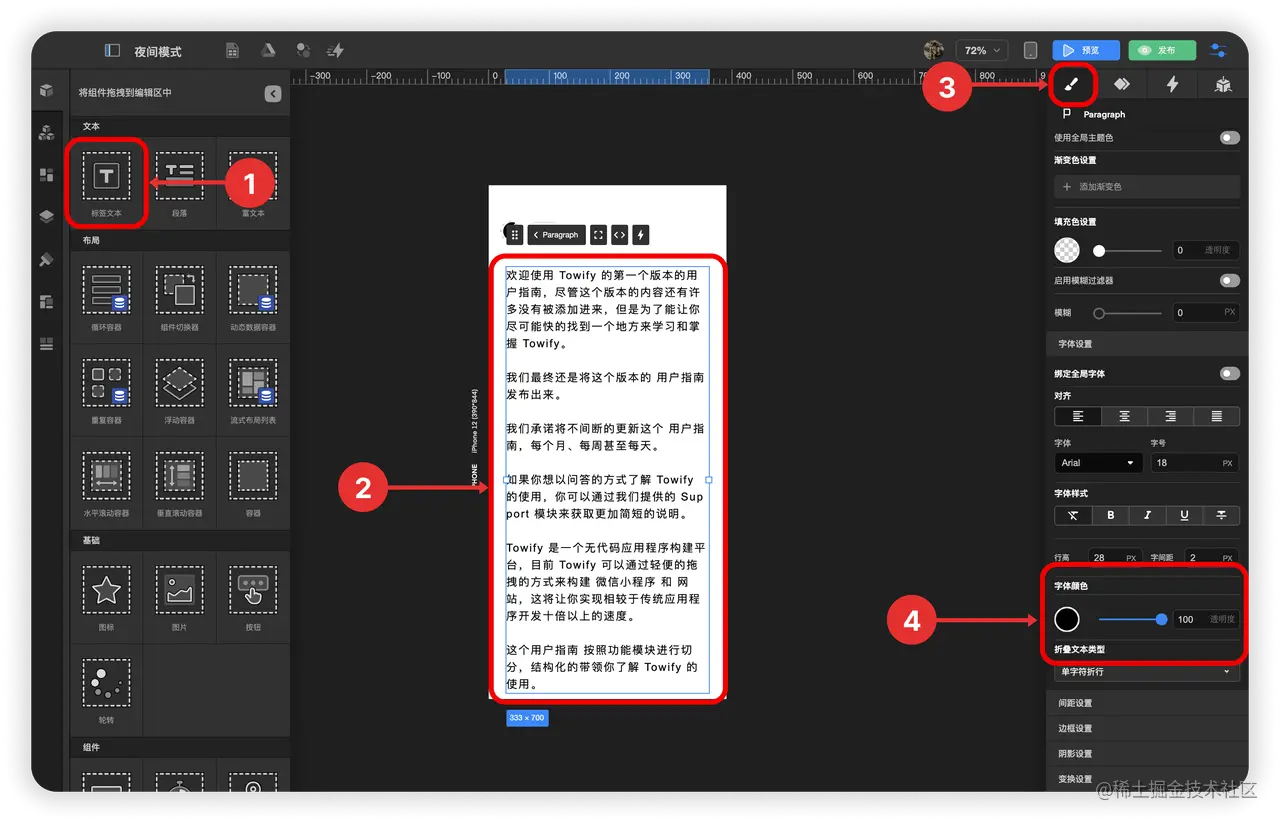
Task: Pick the 标签文本 label text component
Action: click(106, 183)
